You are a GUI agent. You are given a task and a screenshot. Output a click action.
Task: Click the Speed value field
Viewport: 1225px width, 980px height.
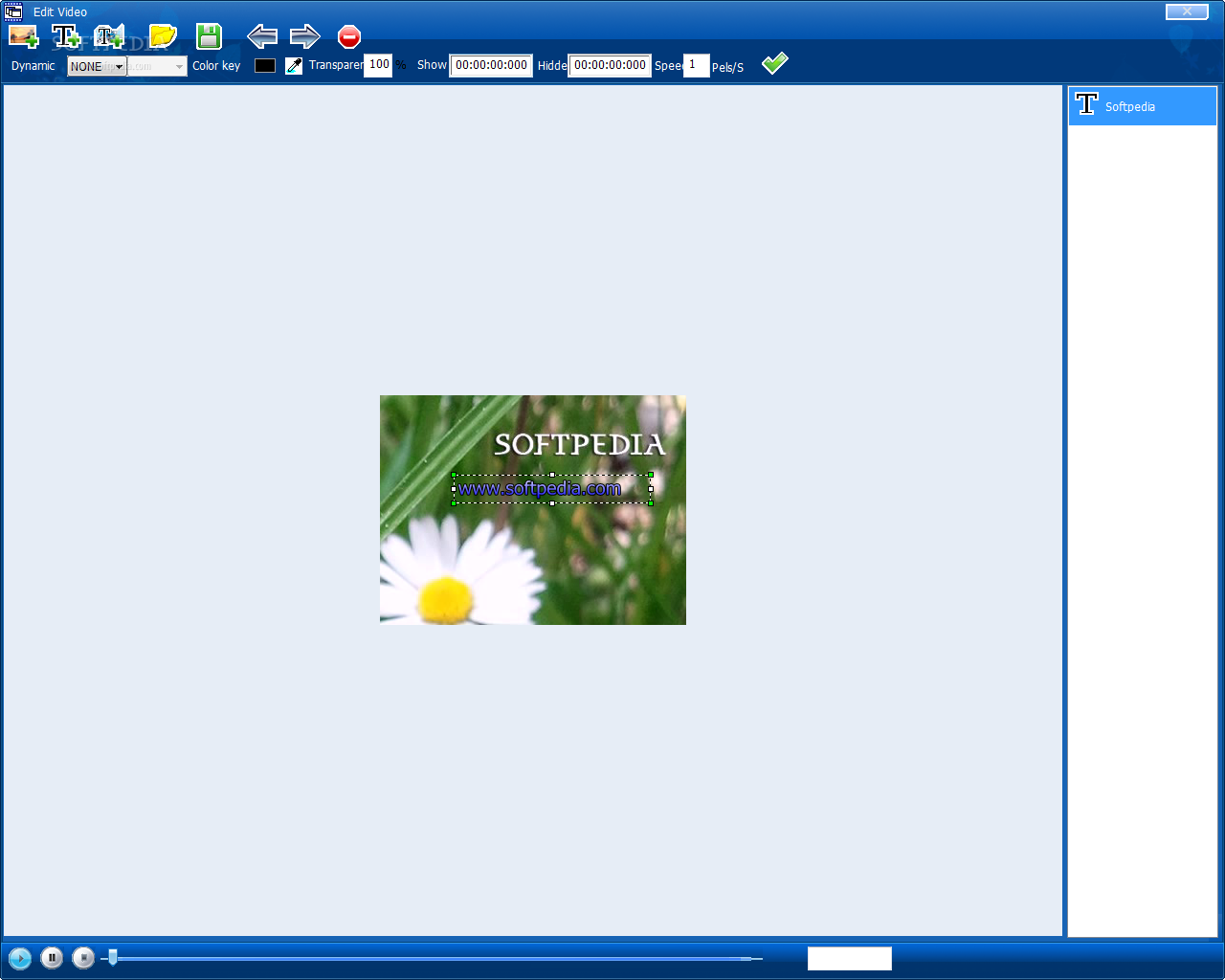coord(696,65)
